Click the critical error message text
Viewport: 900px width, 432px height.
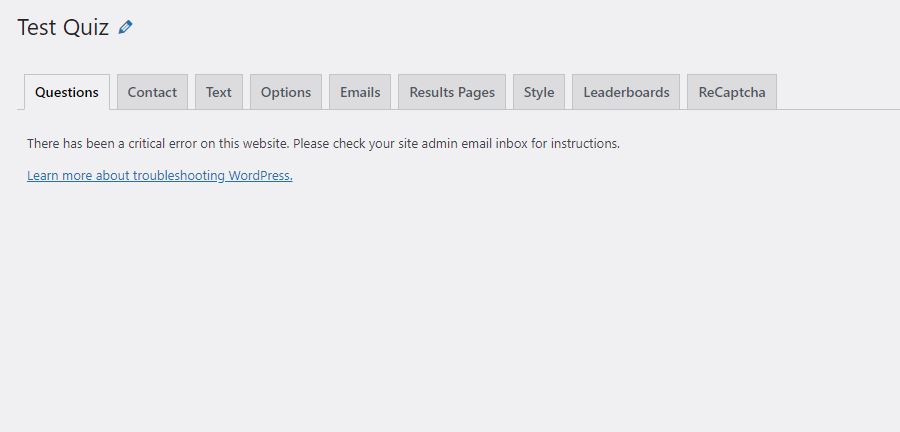point(323,143)
